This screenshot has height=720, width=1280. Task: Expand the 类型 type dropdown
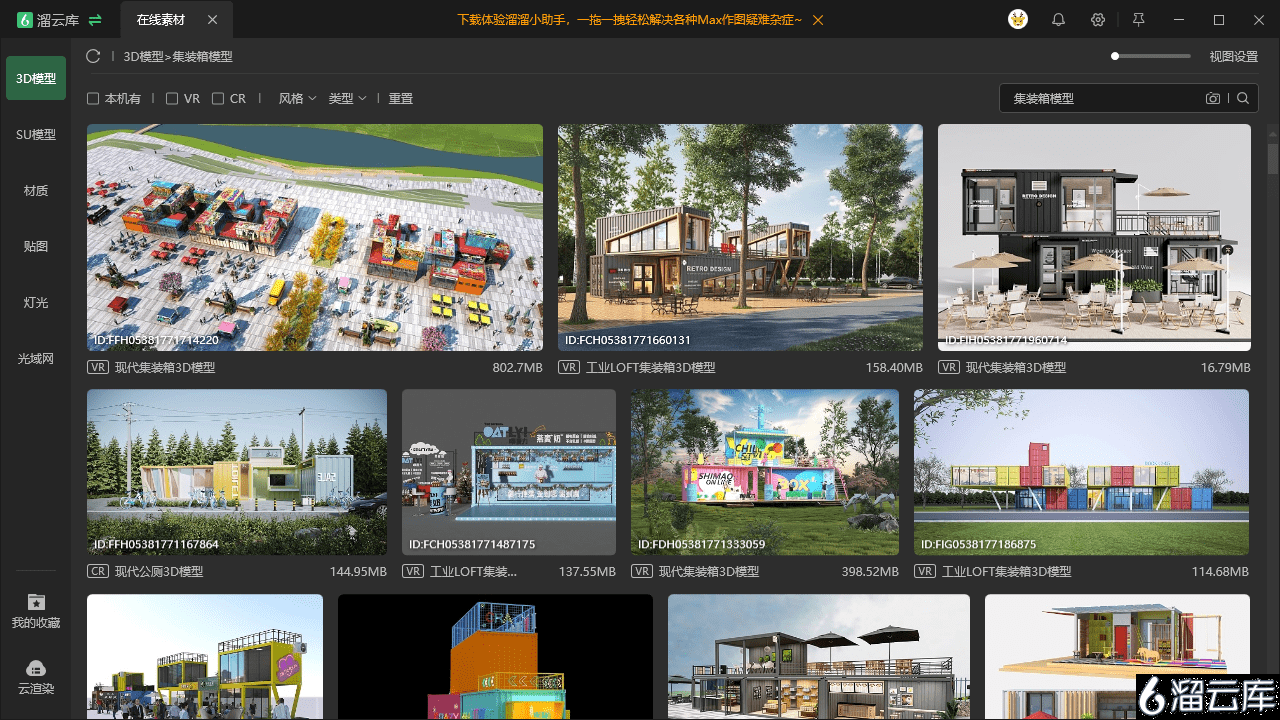pos(347,99)
